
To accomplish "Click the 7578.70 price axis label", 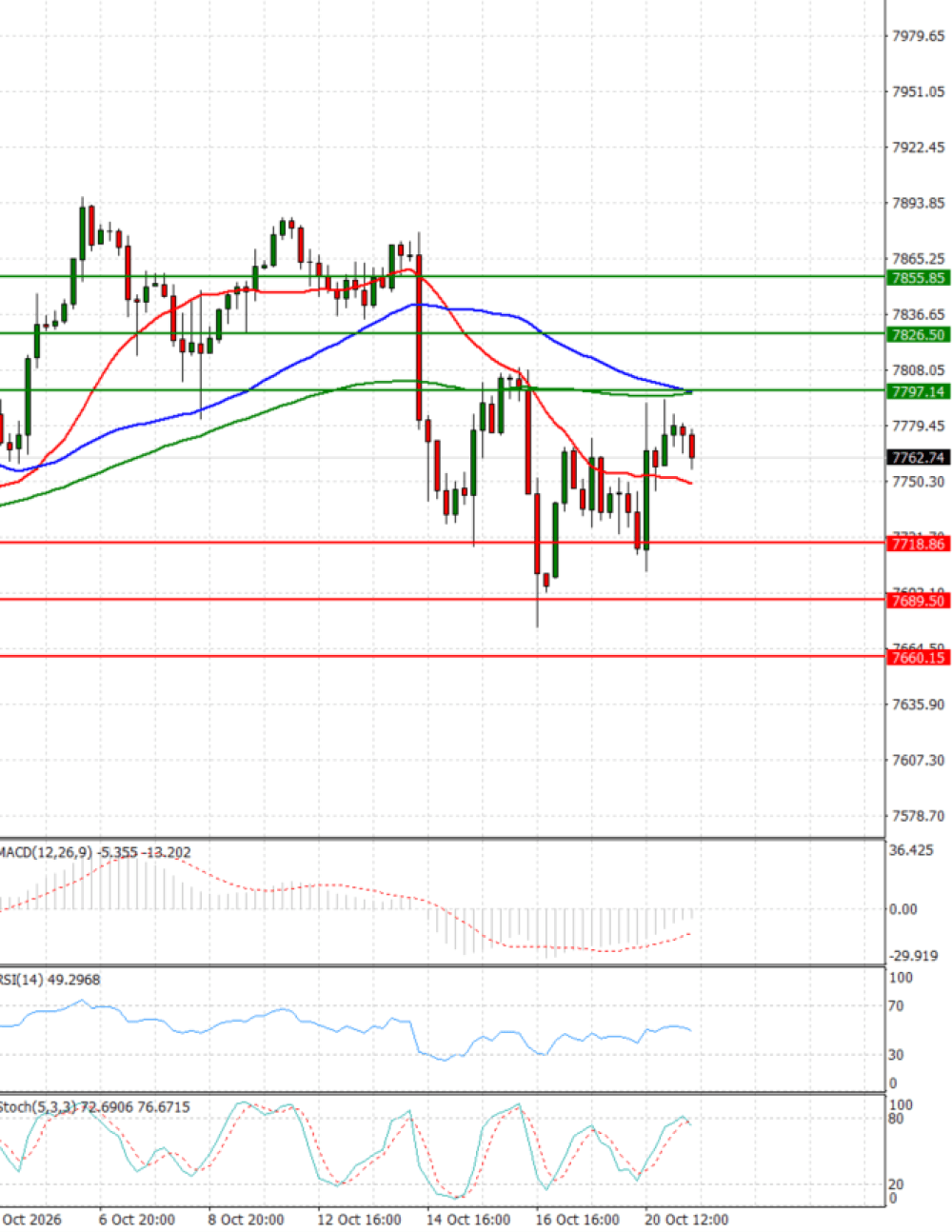I will (918, 816).
